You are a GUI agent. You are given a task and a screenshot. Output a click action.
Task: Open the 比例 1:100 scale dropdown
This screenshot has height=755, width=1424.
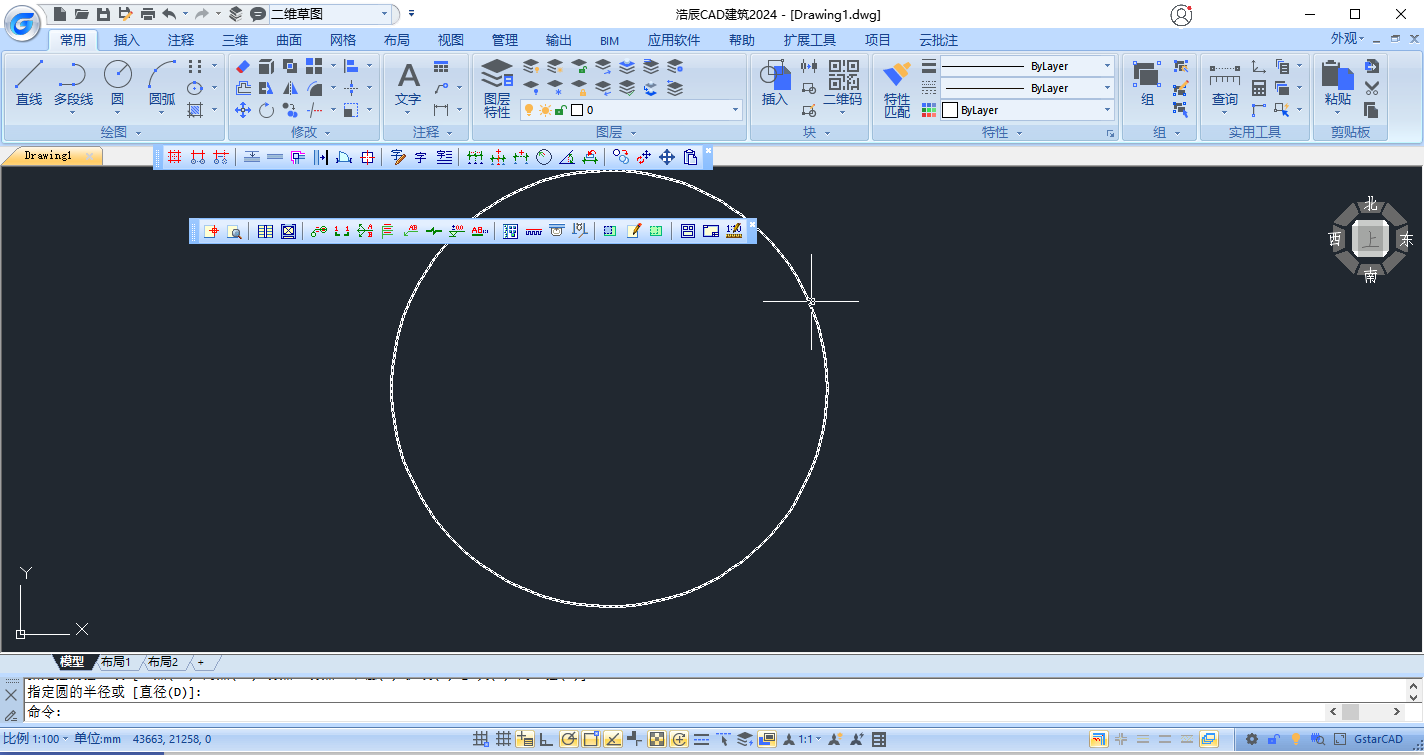(x=36, y=739)
